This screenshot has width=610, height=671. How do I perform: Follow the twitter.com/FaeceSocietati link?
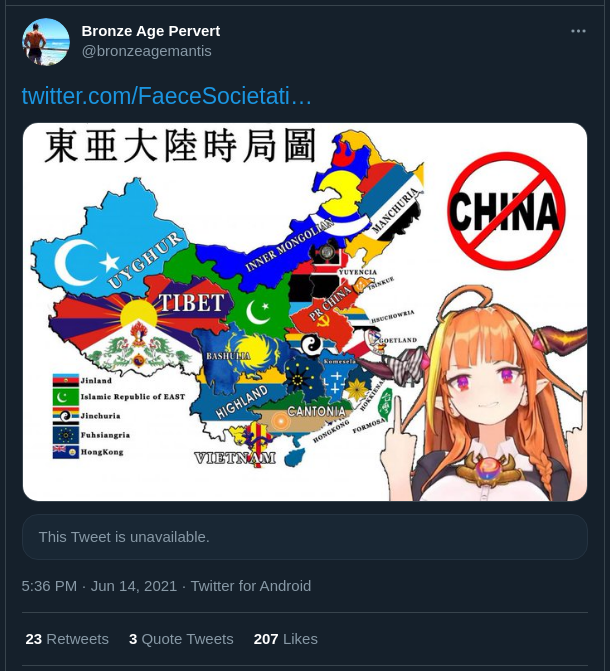(167, 96)
